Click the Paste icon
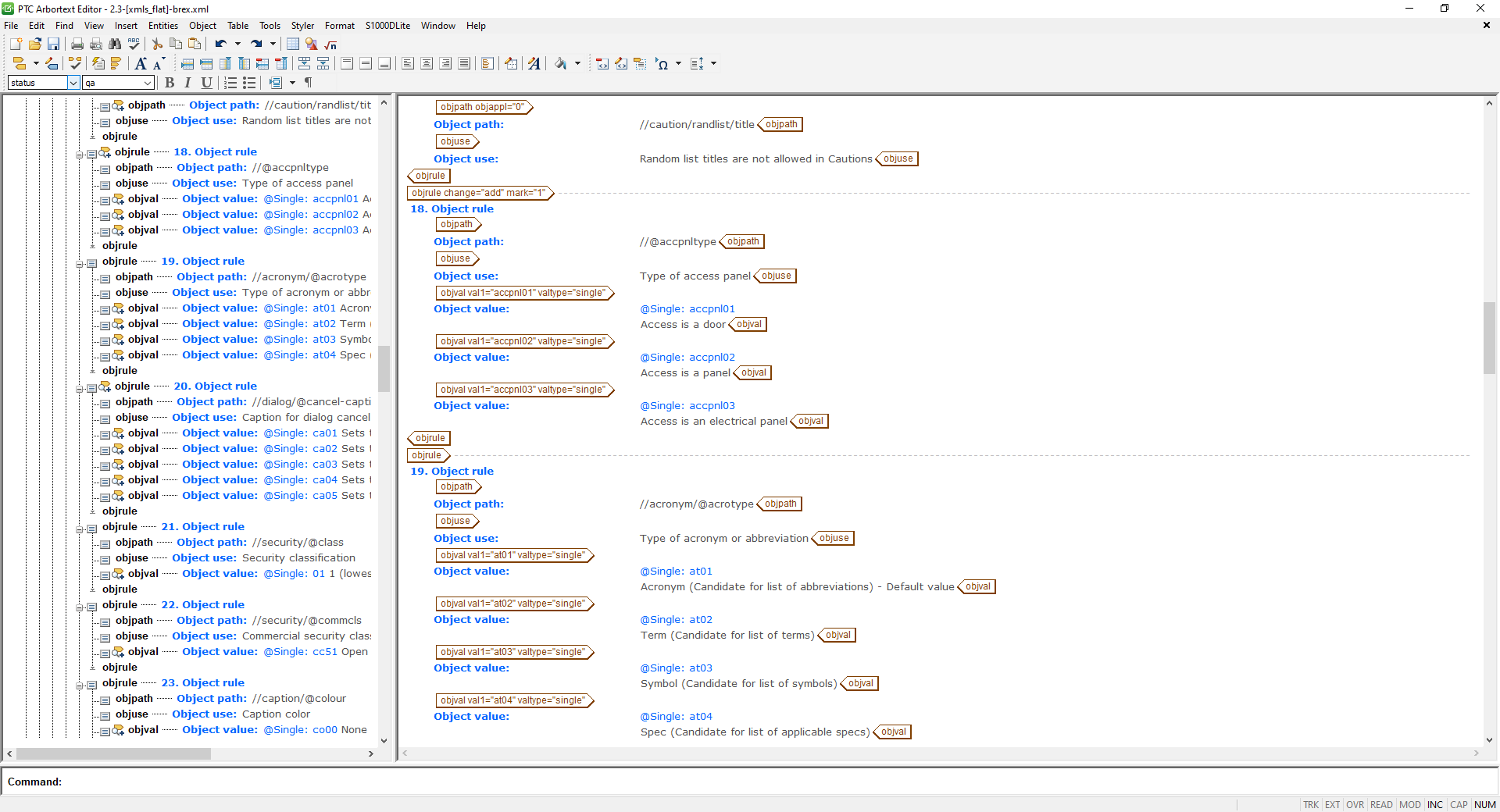The height and width of the screenshot is (812, 1500). [195, 45]
